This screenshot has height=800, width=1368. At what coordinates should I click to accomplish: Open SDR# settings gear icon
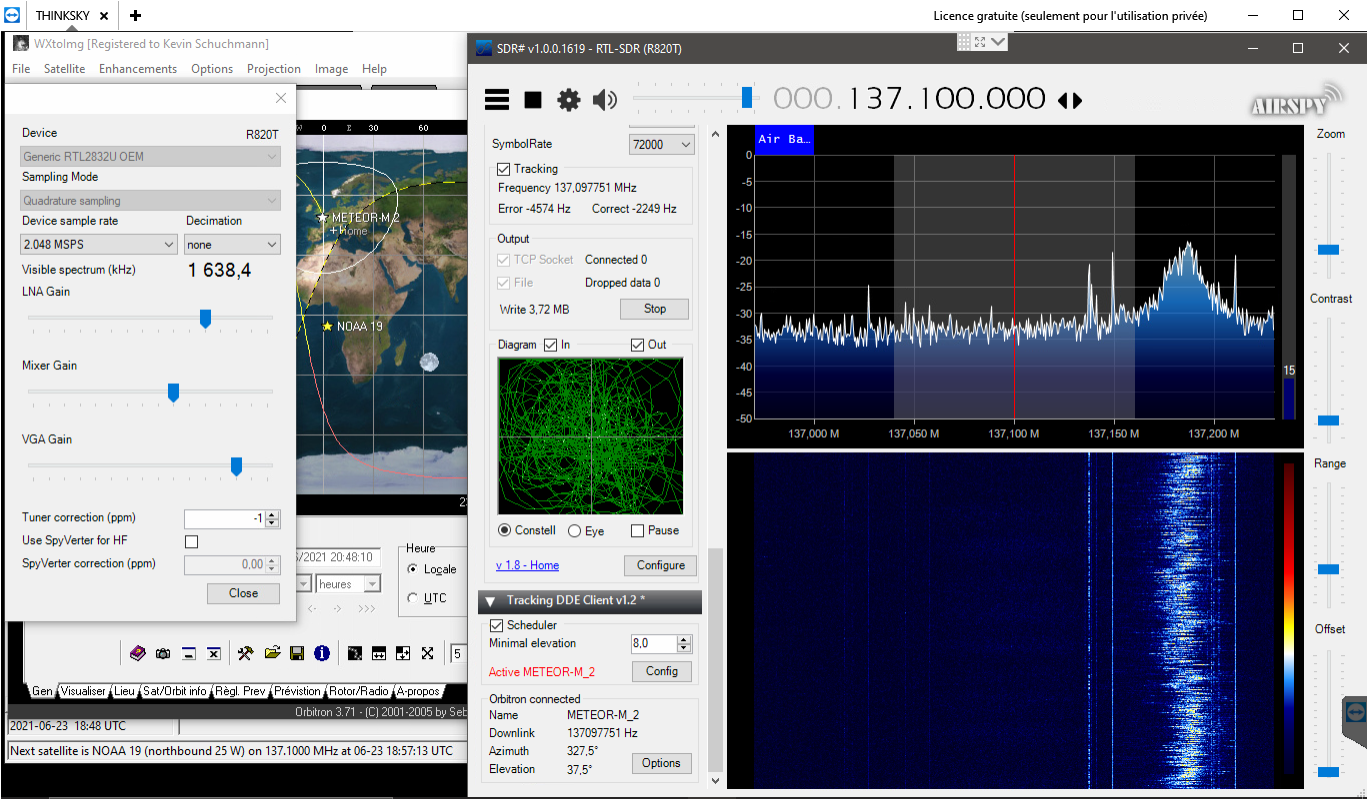(x=569, y=99)
